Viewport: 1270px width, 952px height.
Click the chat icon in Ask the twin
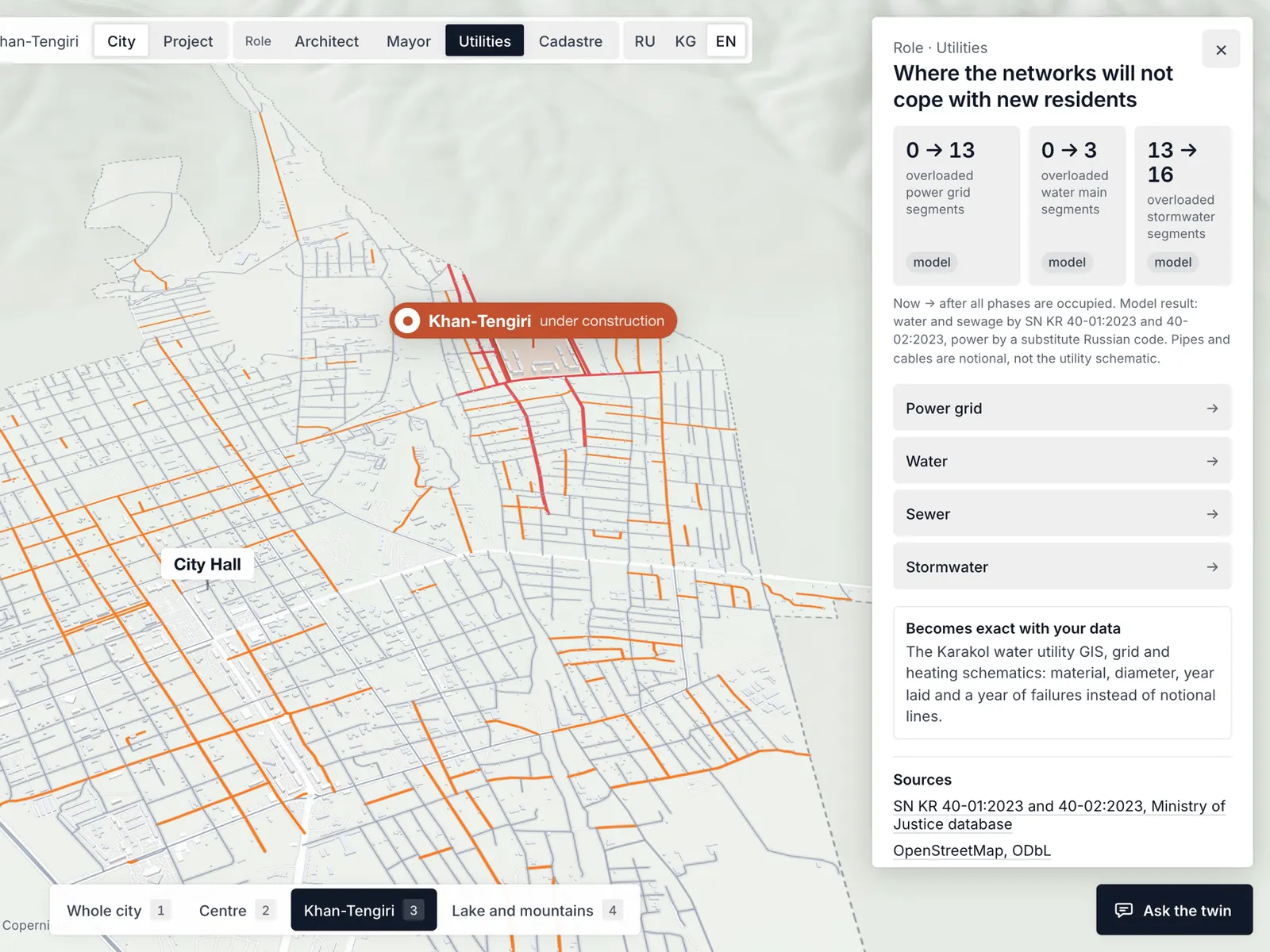(x=1124, y=910)
